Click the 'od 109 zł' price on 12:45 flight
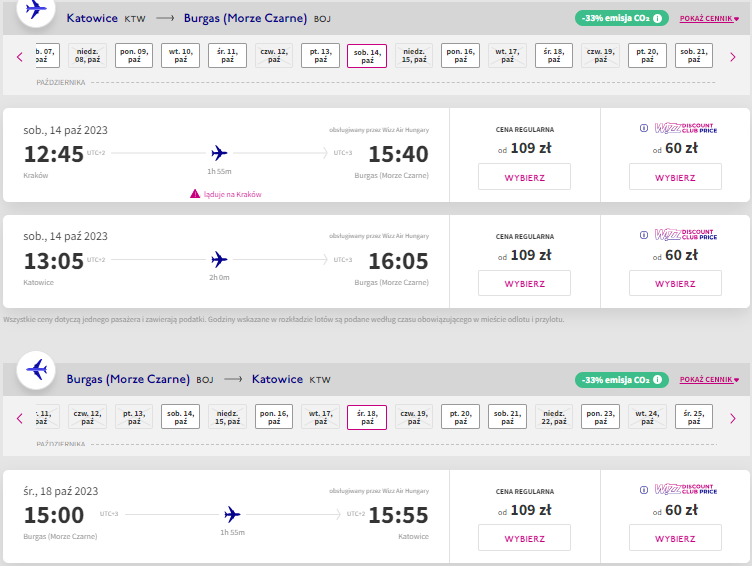This screenshot has height=566, width=752. tap(524, 148)
